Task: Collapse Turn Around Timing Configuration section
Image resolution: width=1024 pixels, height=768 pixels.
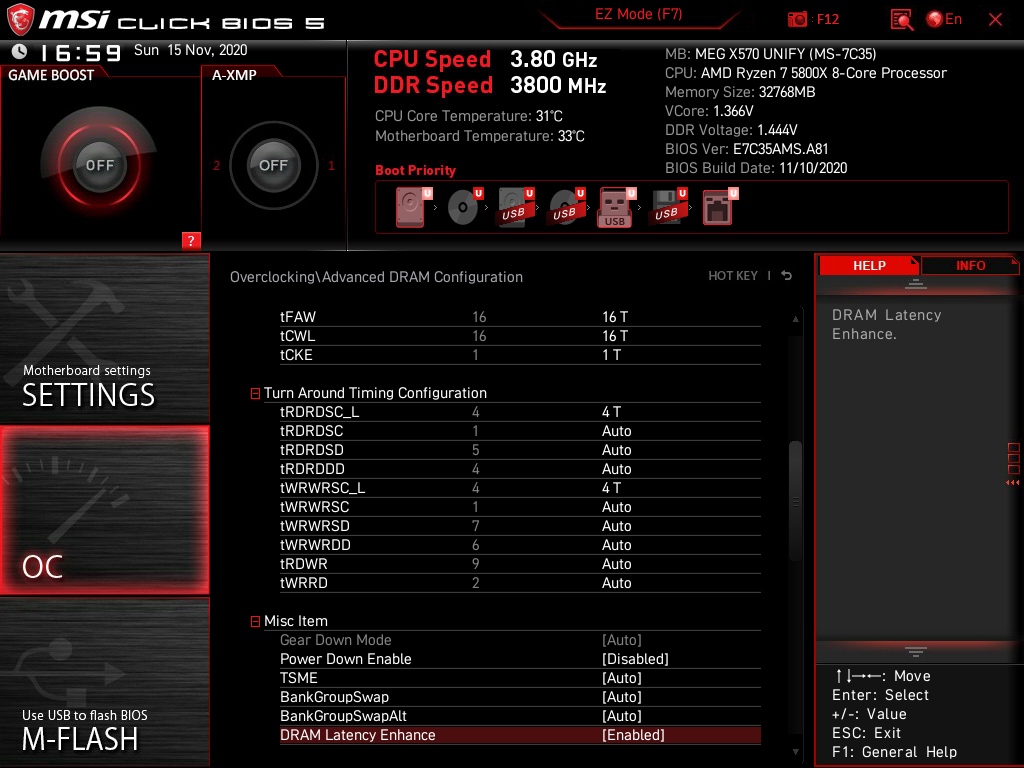Action: [255, 393]
